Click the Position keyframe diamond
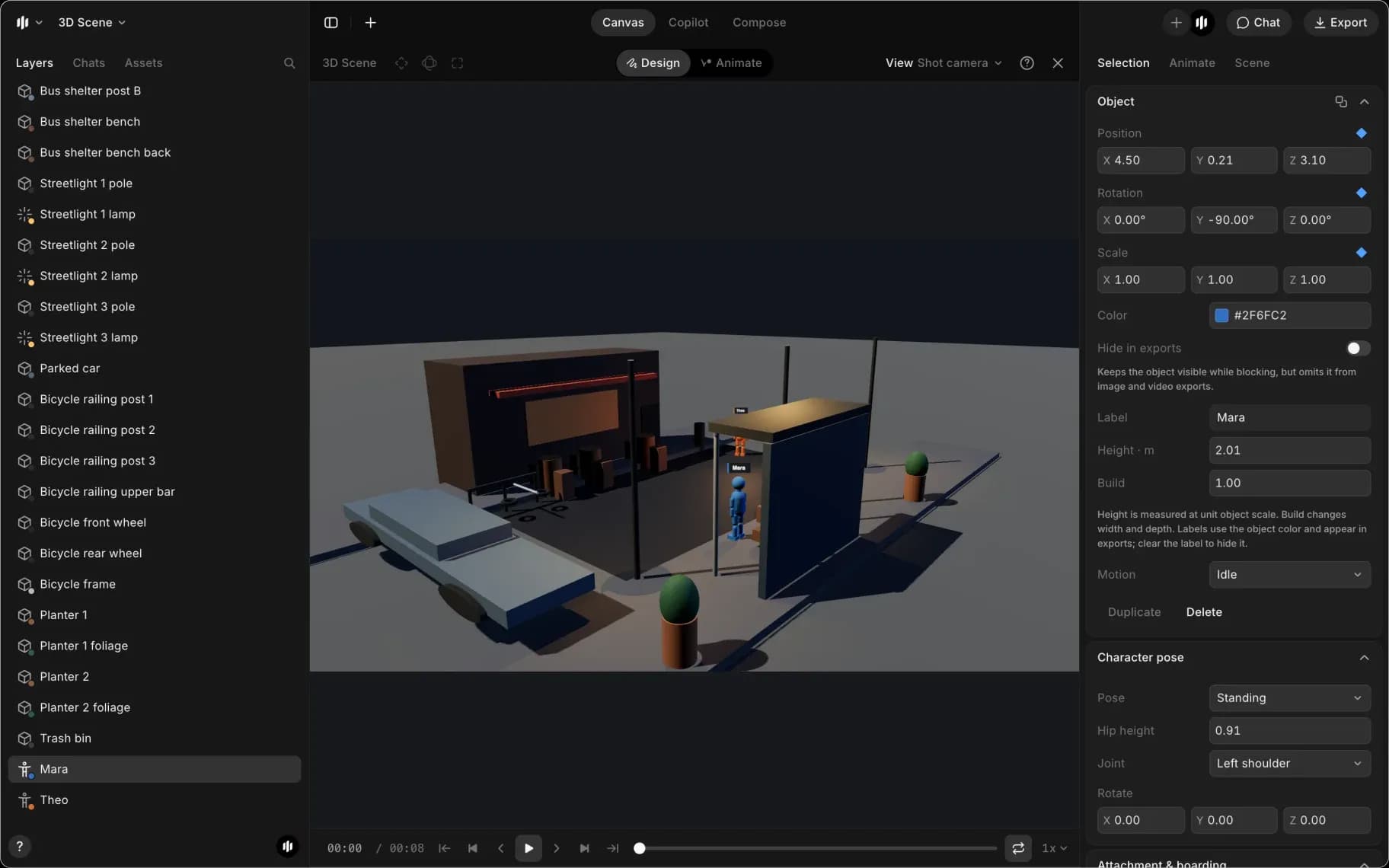The image size is (1389, 868). tap(1362, 133)
